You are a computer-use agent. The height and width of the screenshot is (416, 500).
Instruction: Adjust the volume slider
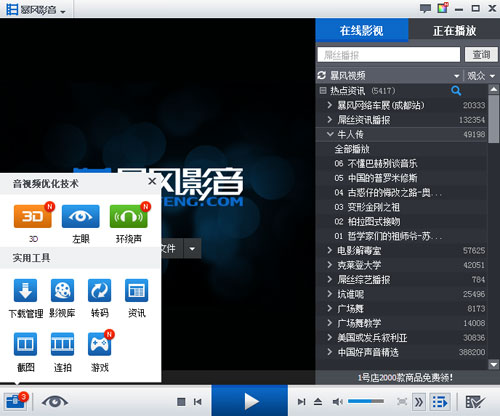point(366,401)
